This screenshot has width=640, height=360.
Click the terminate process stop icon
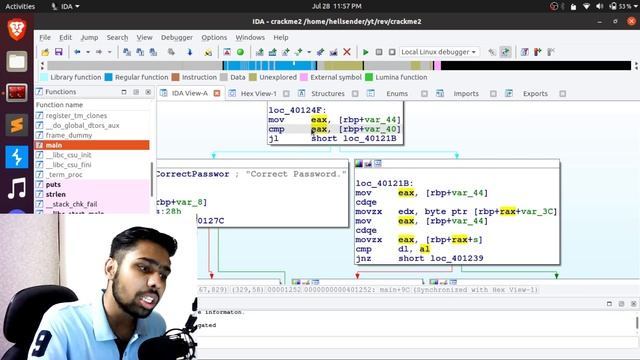point(392,52)
